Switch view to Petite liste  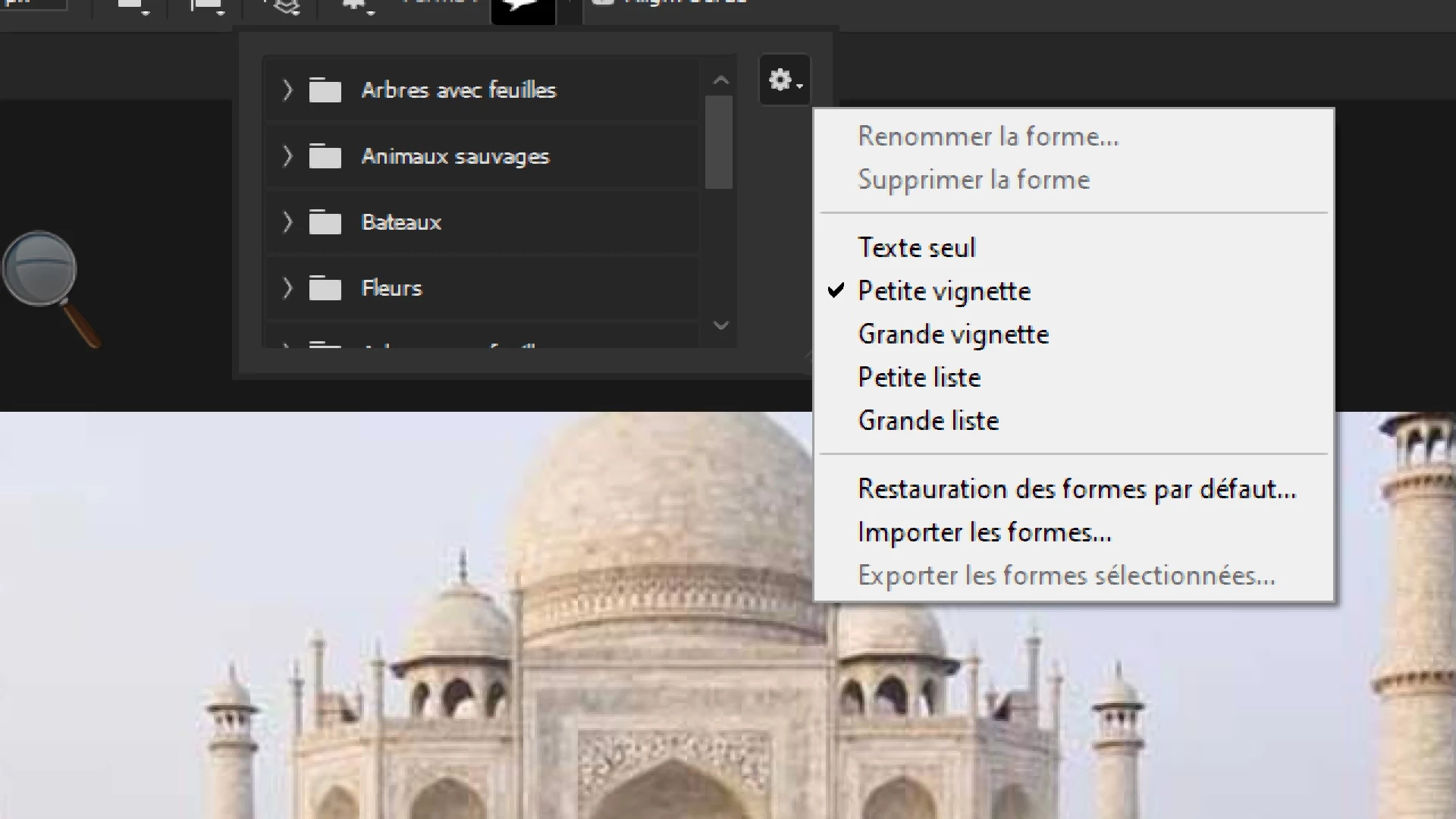[919, 378]
